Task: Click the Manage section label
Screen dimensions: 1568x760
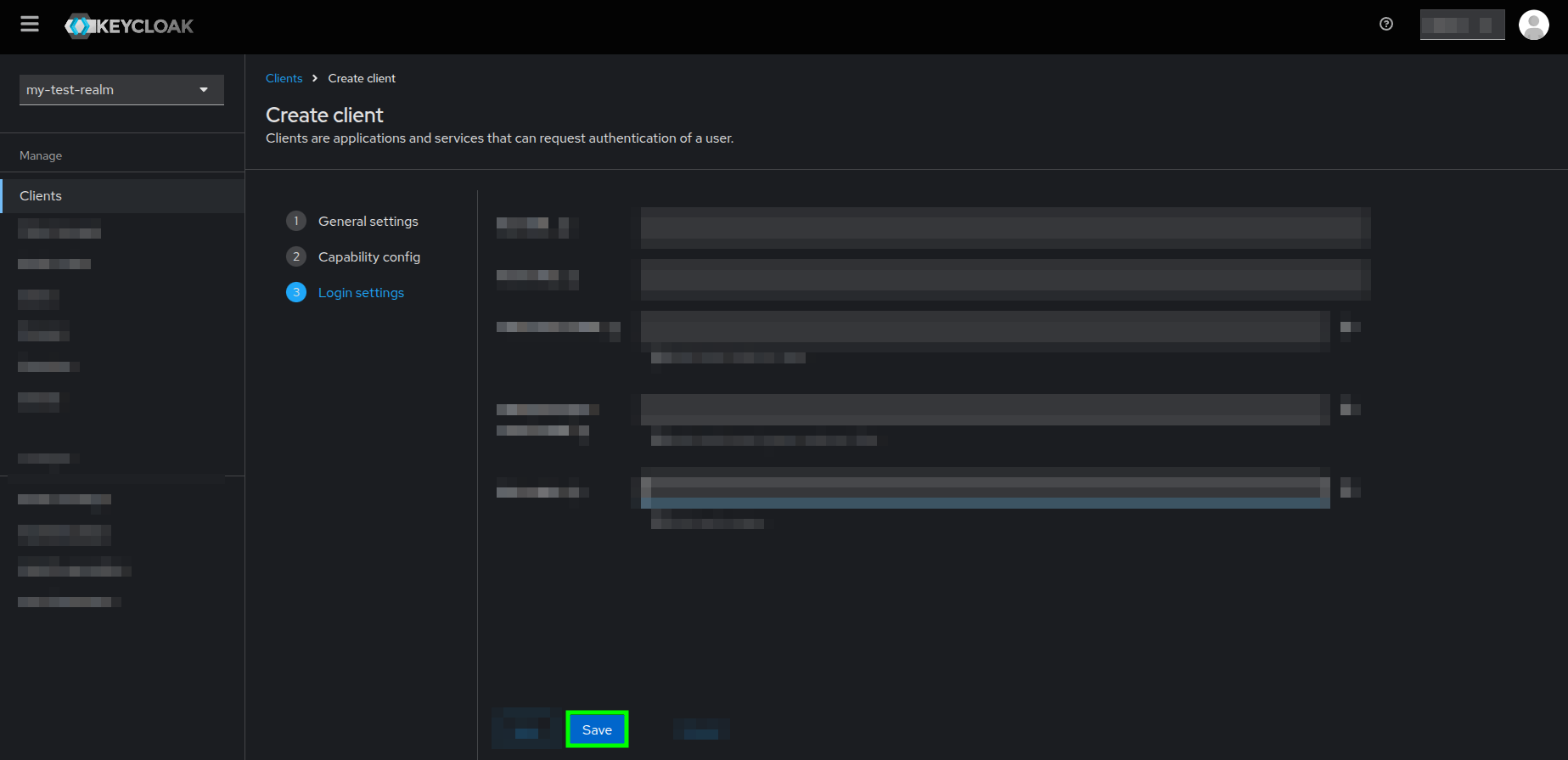Action: [41, 155]
